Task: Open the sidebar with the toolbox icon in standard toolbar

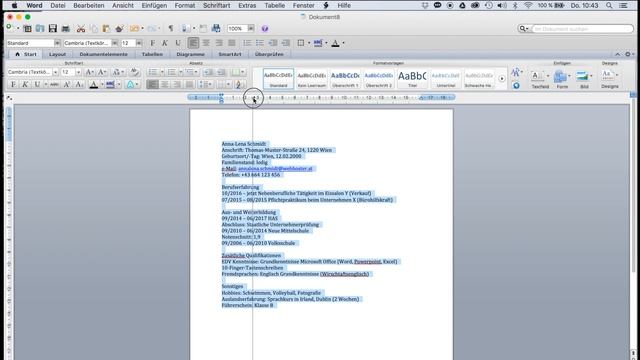Action: point(203,29)
